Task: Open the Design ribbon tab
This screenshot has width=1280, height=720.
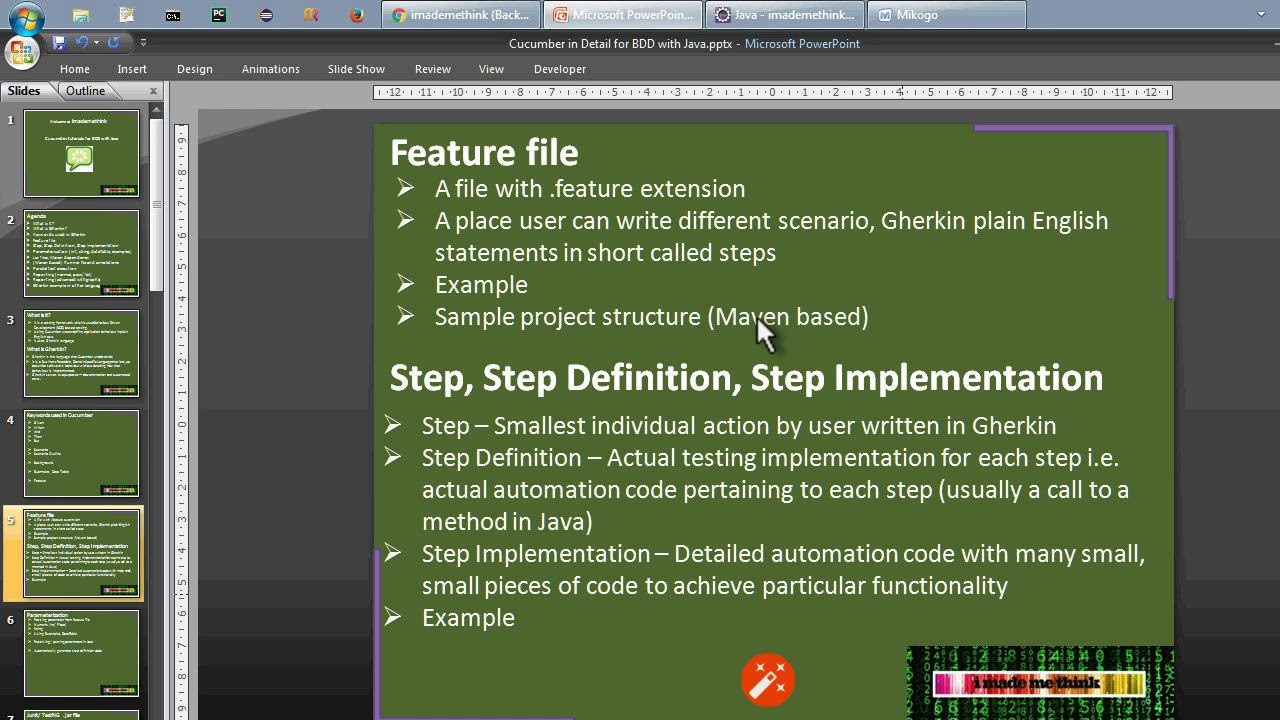Action: pos(195,69)
